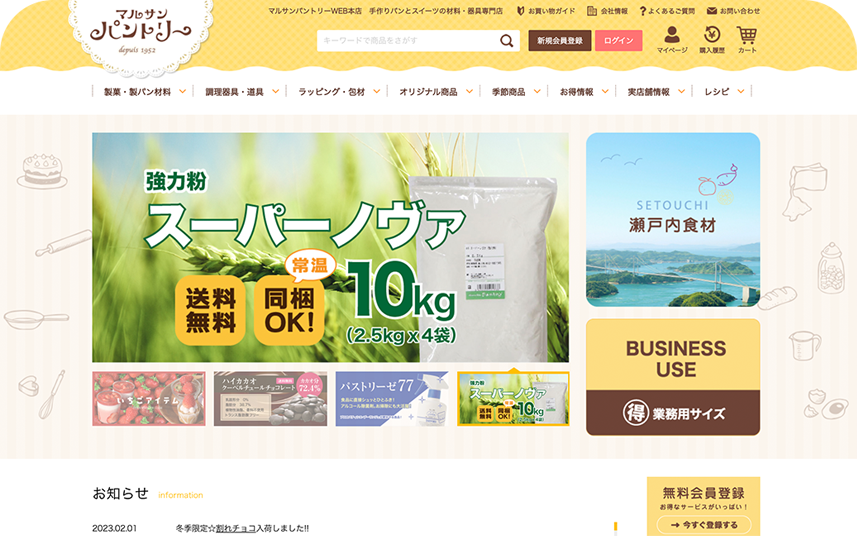The height and width of the screenshot is (536, 857).
Task: Open My Page person icon
Action: (x=672, y=35)
